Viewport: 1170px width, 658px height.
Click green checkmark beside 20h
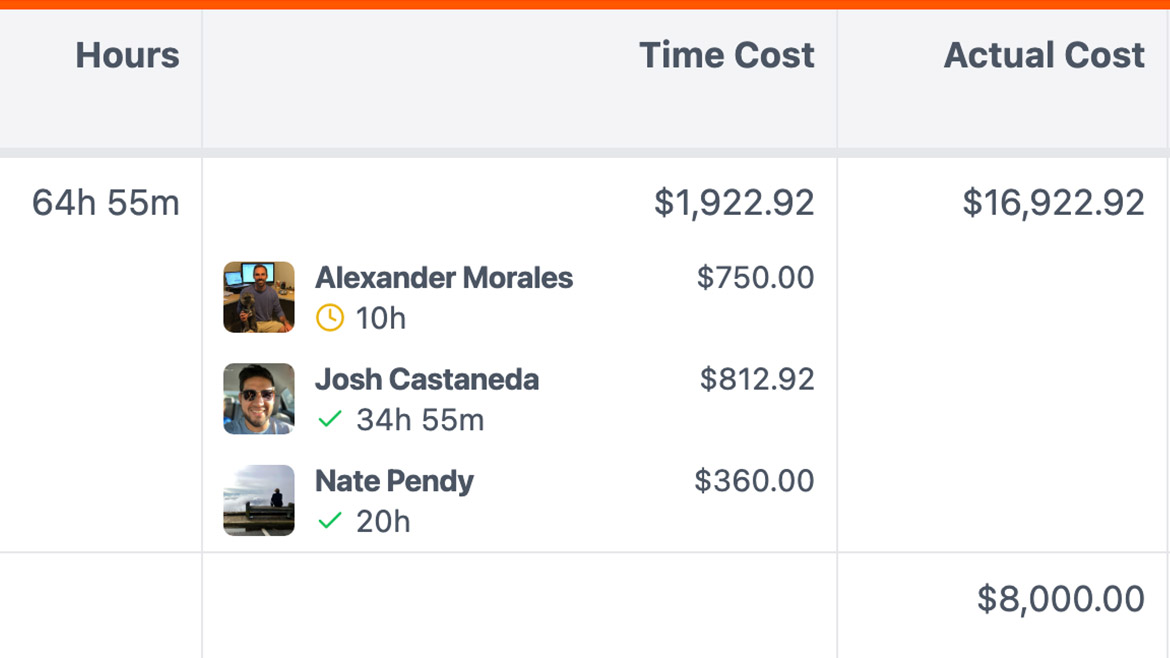(x=329, y=521)
